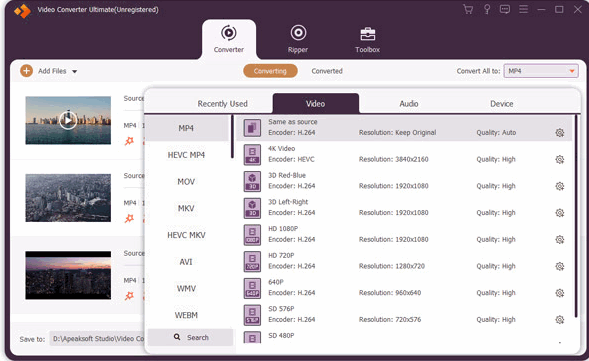This screenshot has width=589, height=361.
Task: Open settings gear for HD 1080P
Action: click(x=560, y=239)
